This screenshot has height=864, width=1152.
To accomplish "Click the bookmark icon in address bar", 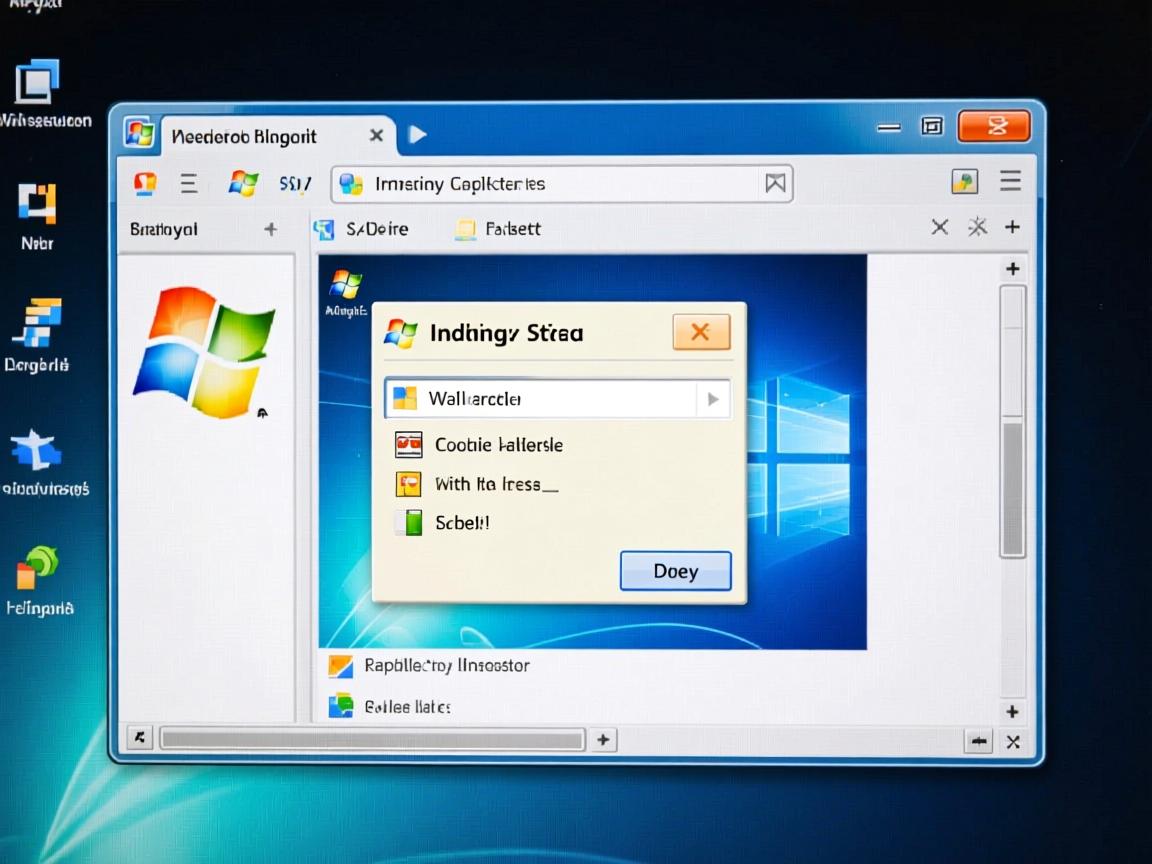I will click(775, 183).
